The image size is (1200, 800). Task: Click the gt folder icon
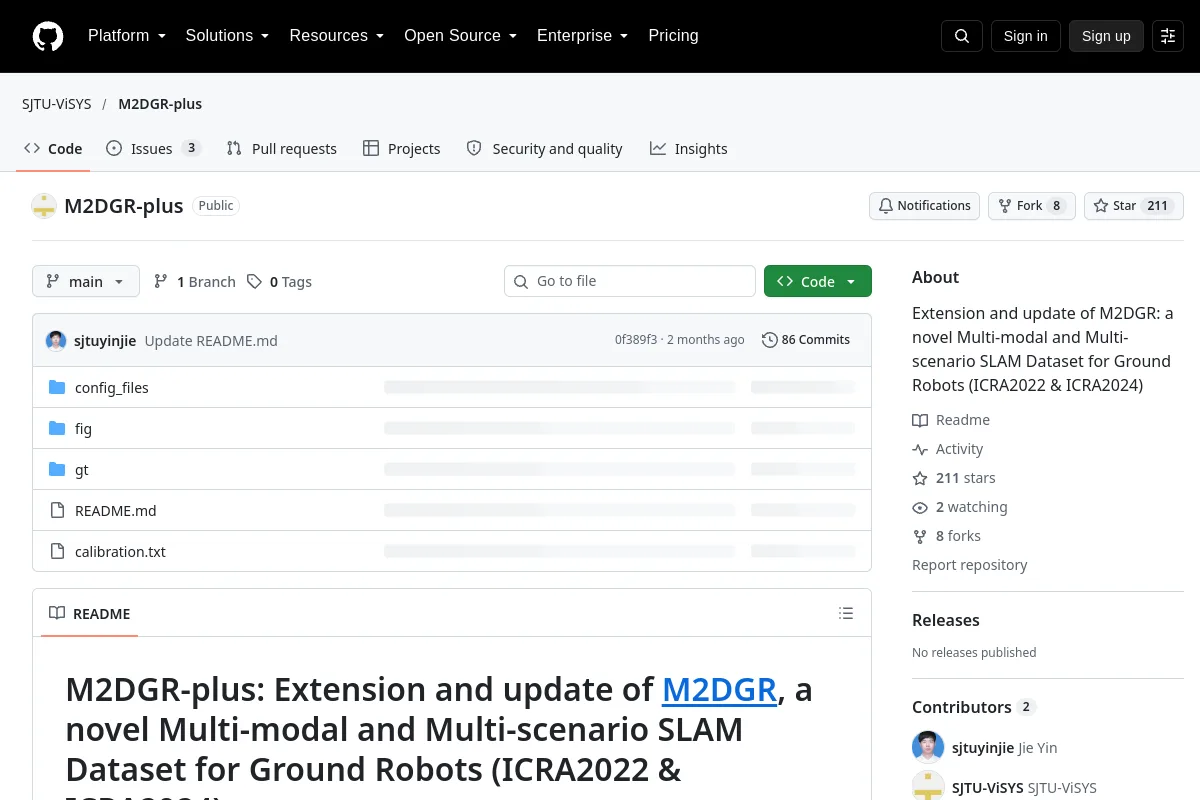[57, 469]
